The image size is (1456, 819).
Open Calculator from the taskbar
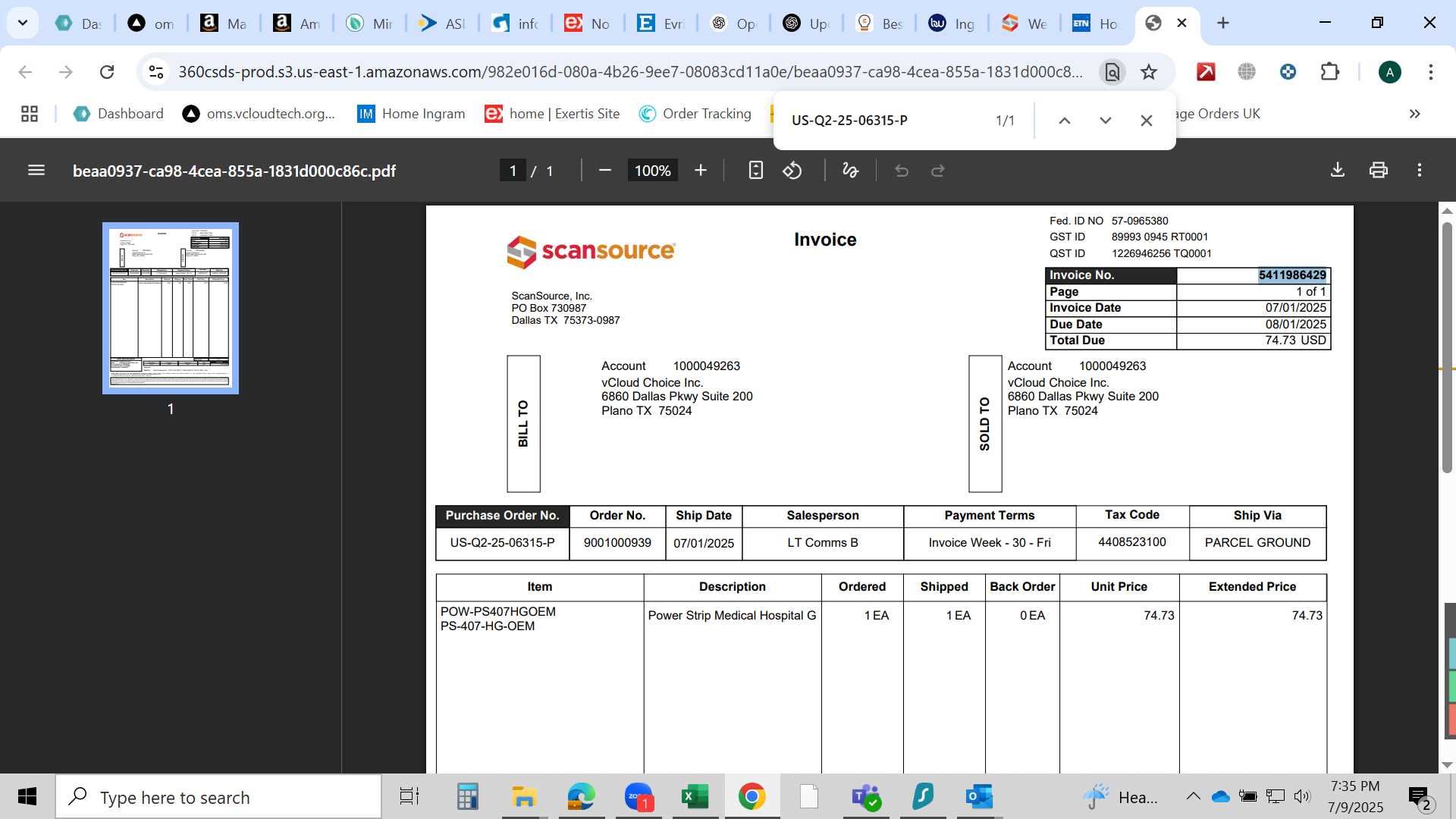coord(467,796)
